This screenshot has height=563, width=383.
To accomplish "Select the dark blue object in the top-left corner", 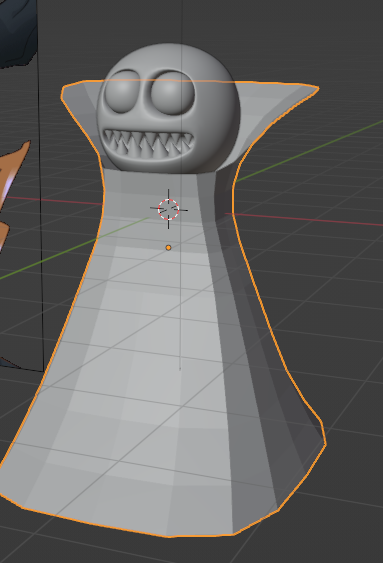I will pos(16,31).
